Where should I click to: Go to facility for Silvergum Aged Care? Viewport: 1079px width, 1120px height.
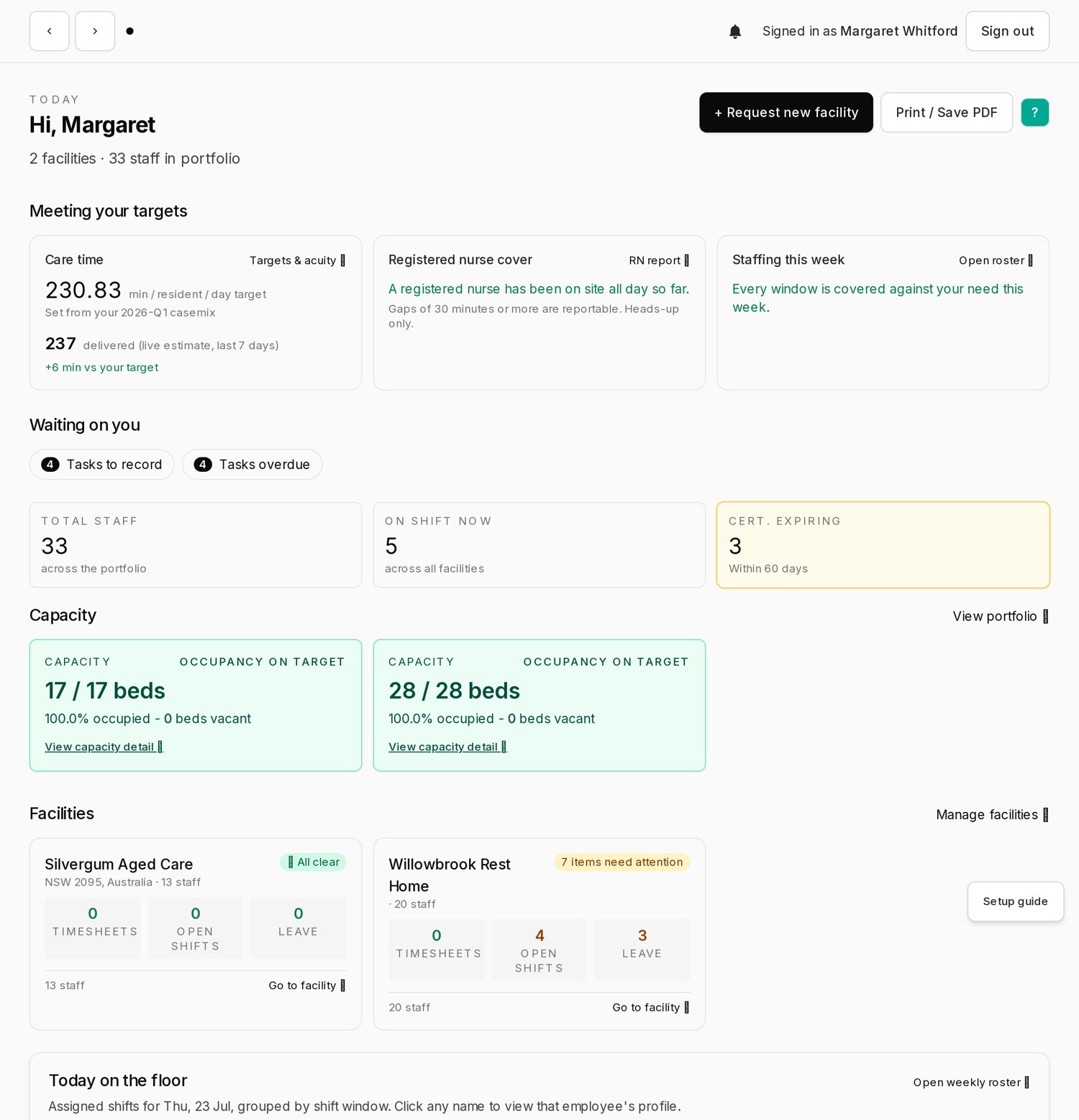307,985
